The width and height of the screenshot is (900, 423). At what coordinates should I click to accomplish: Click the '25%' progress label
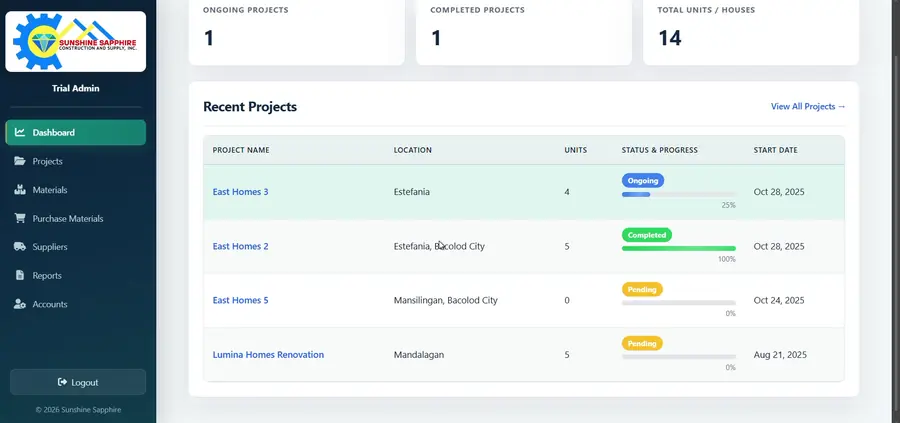(728, 205)
